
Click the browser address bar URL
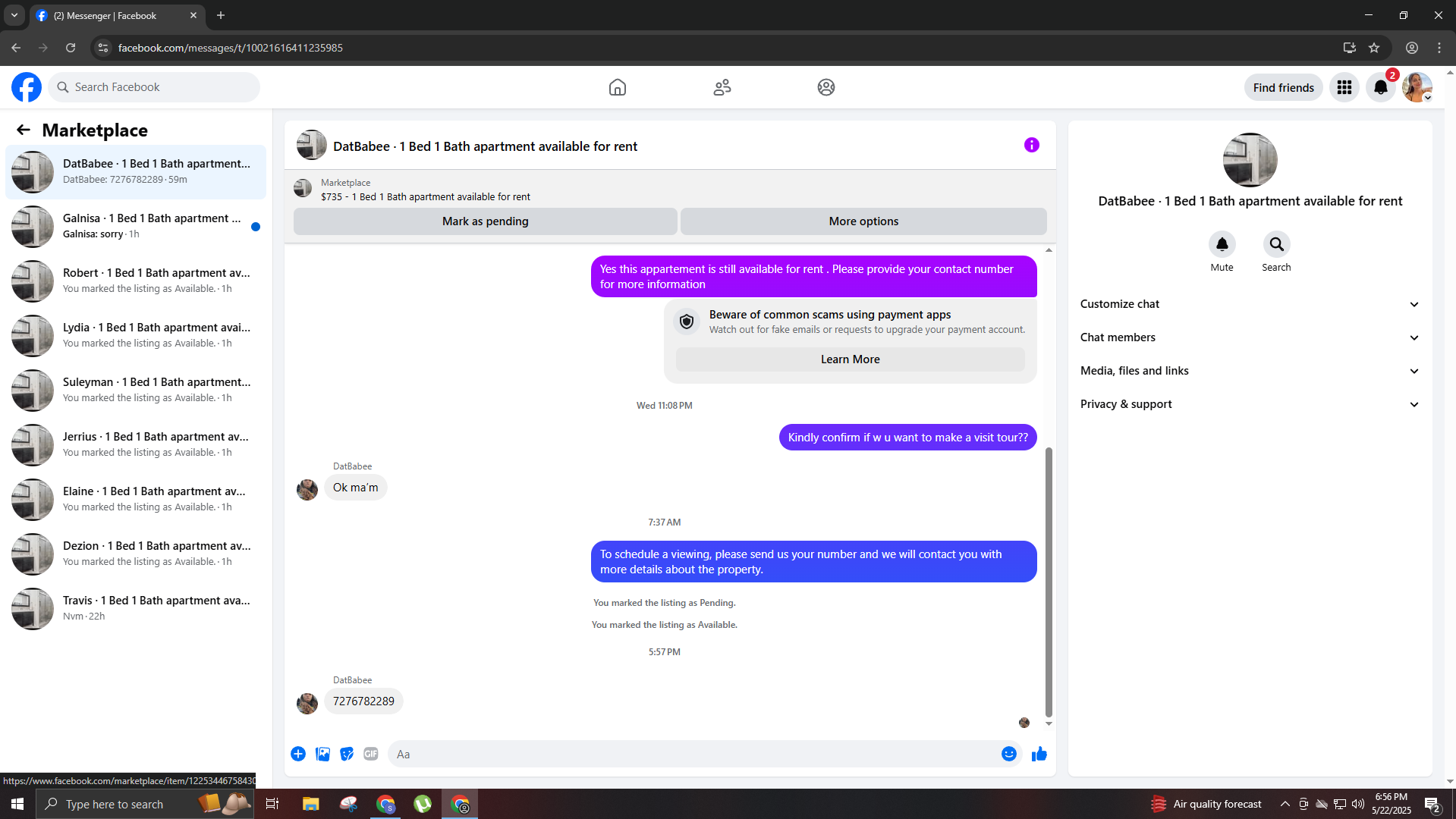coord(231,48)
